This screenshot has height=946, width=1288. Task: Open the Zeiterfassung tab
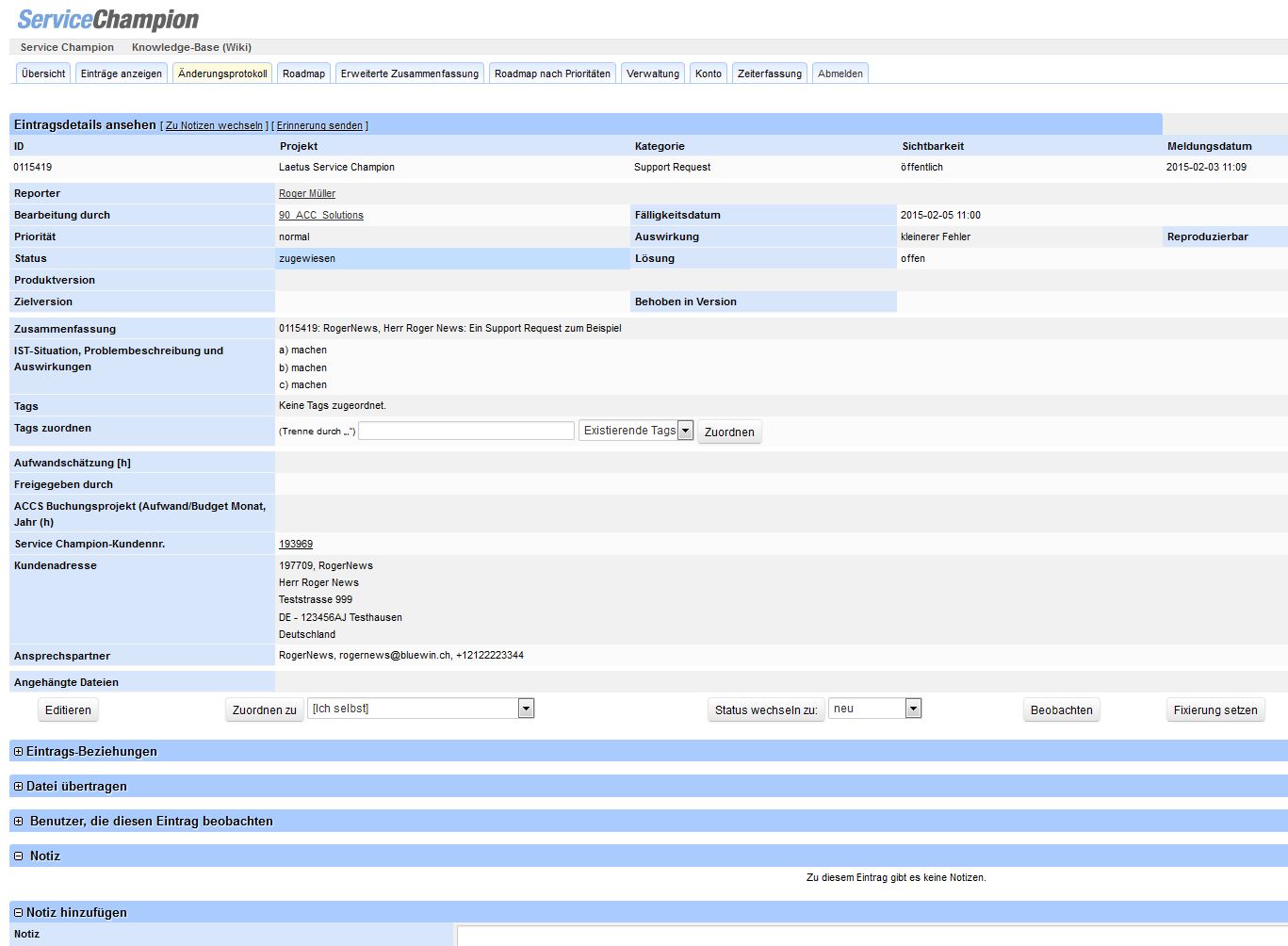[x=770, y=73]
